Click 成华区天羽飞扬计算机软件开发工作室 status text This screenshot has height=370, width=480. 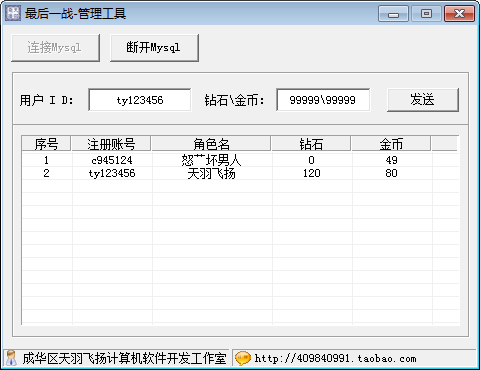coord(124,359)
